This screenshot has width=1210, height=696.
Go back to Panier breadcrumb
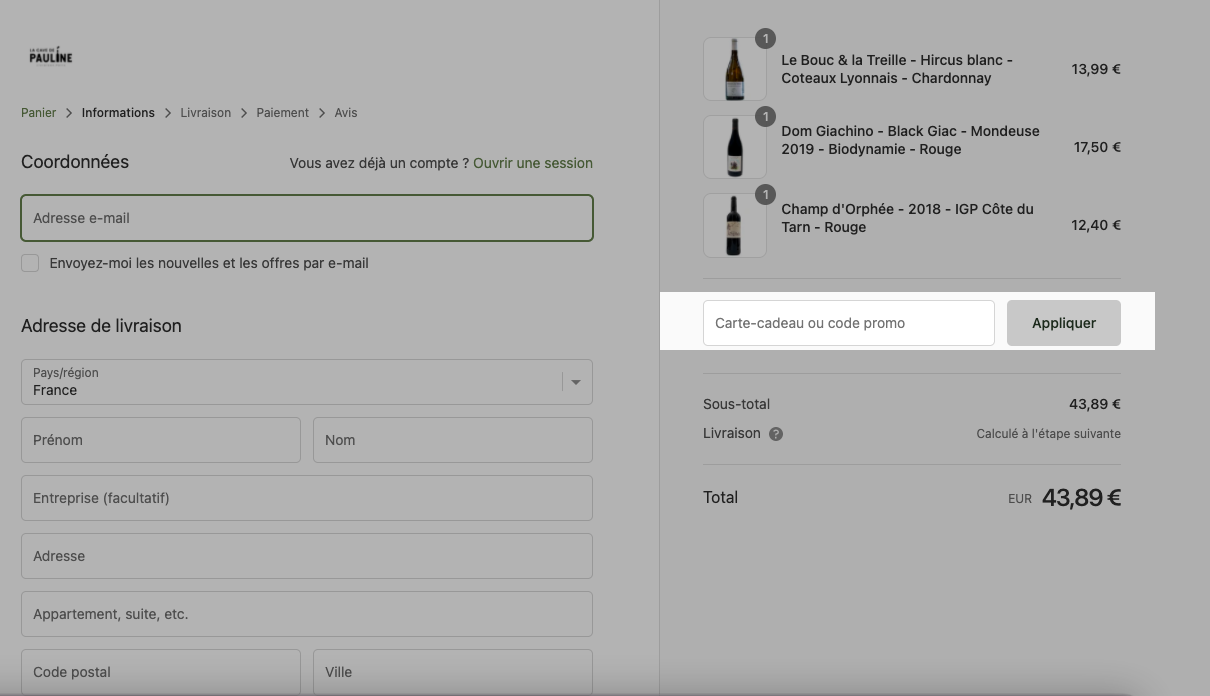(39, 113)
